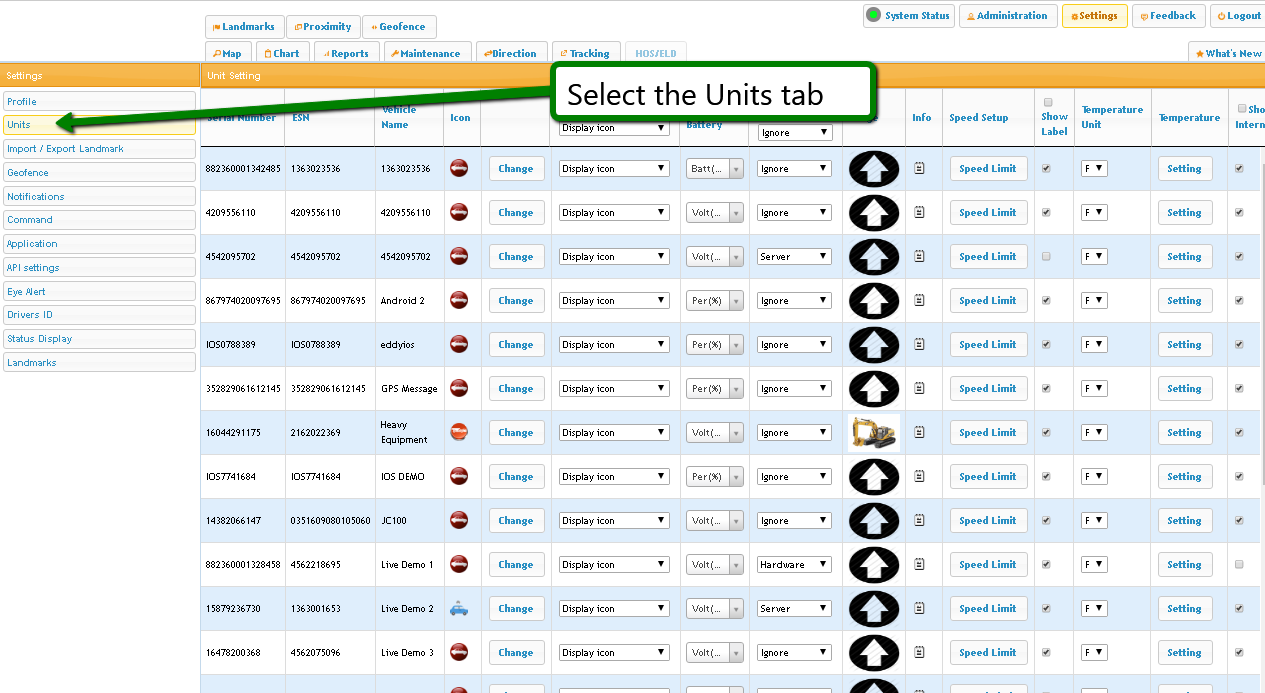Click the orange icon for Heavy Equipment unit
The height and width of the screenshot is (693, 1265).
tap(459, 433)
